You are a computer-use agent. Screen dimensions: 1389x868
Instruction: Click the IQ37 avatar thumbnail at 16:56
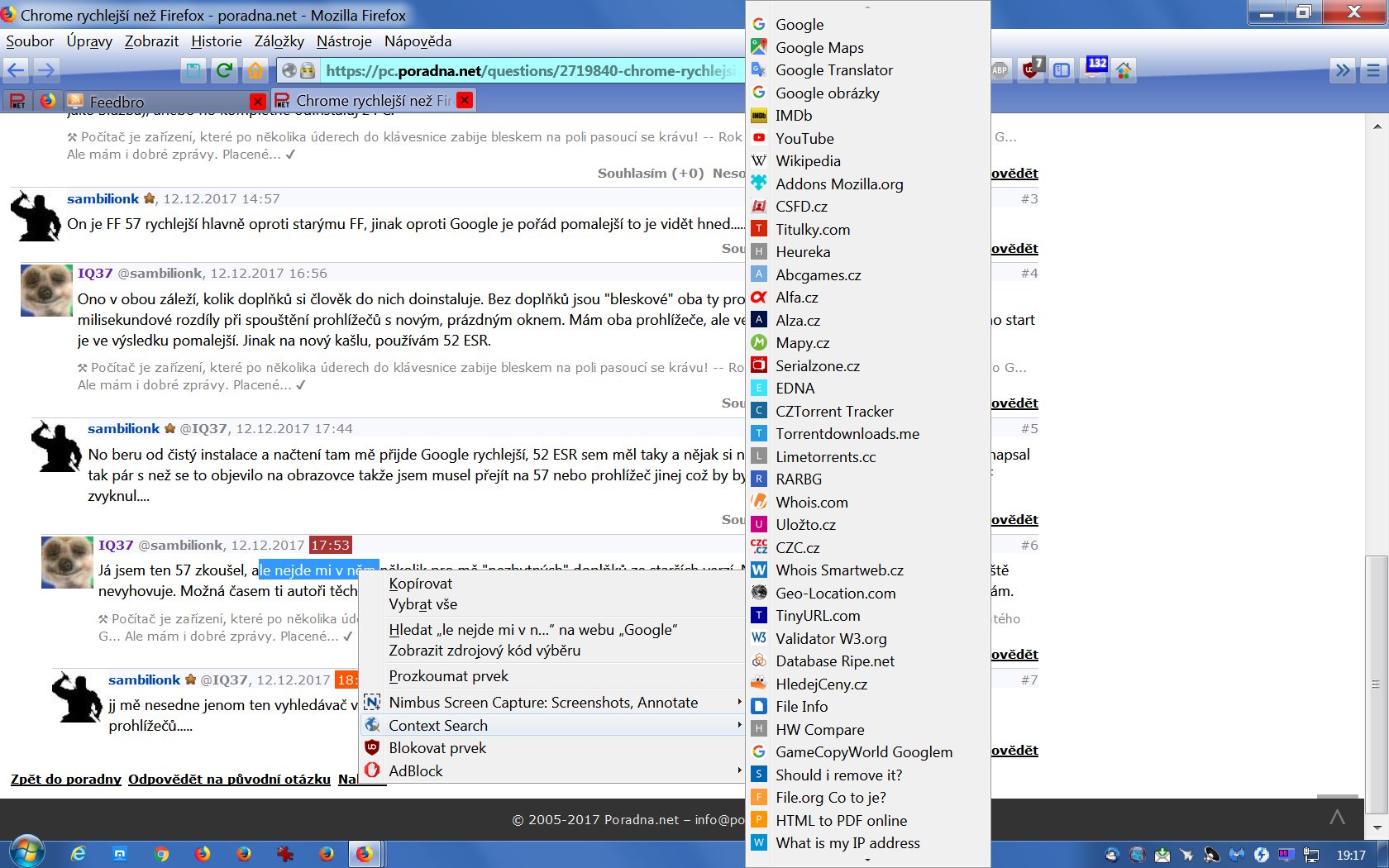pos(46,290)
